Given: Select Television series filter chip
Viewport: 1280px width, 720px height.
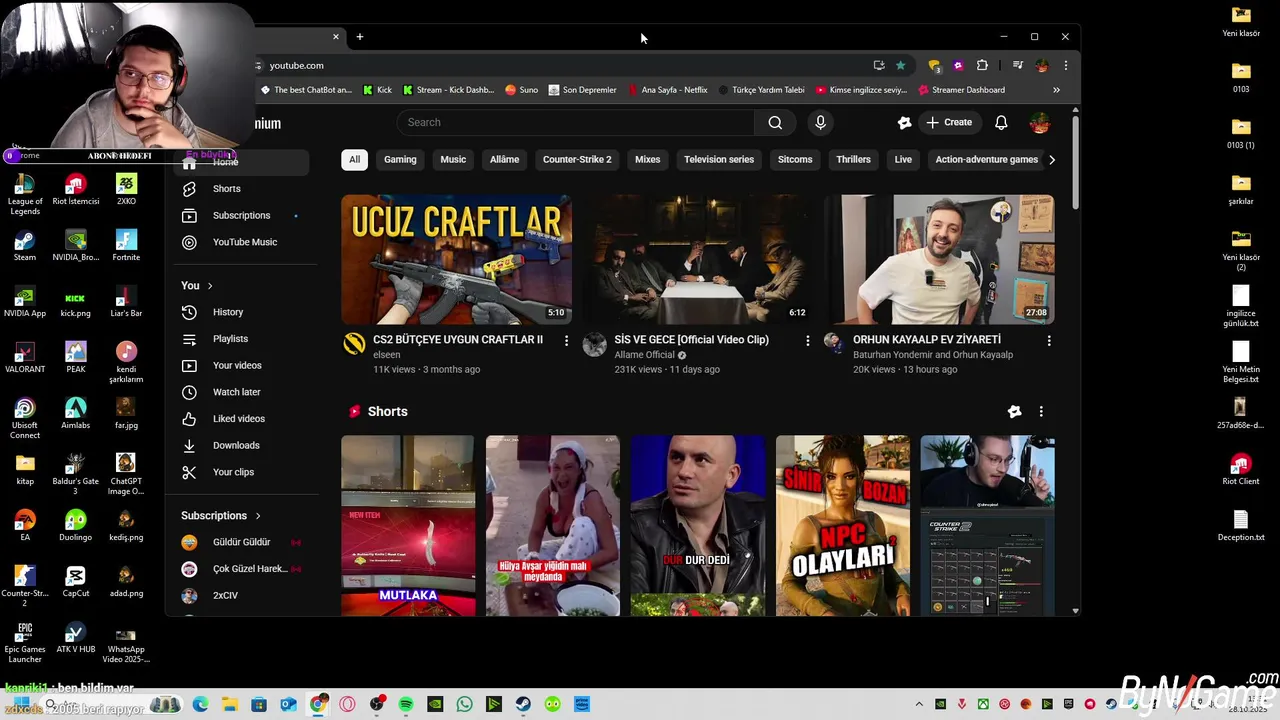Looking at the screenshot, I should click(719, 159).
